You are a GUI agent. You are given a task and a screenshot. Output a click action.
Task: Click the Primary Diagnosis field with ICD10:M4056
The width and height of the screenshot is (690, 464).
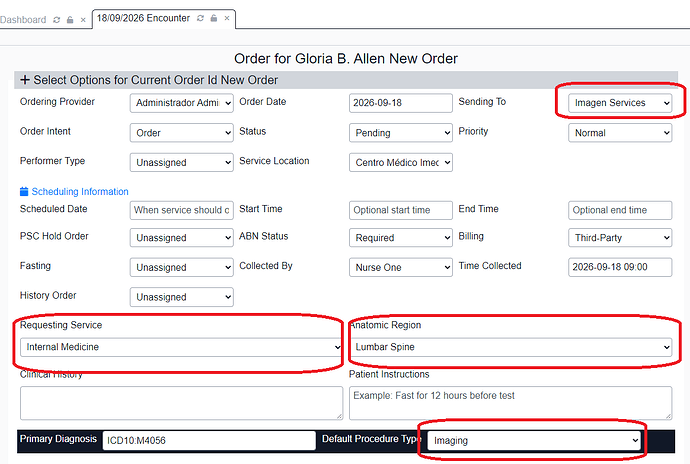pos(209,440)
